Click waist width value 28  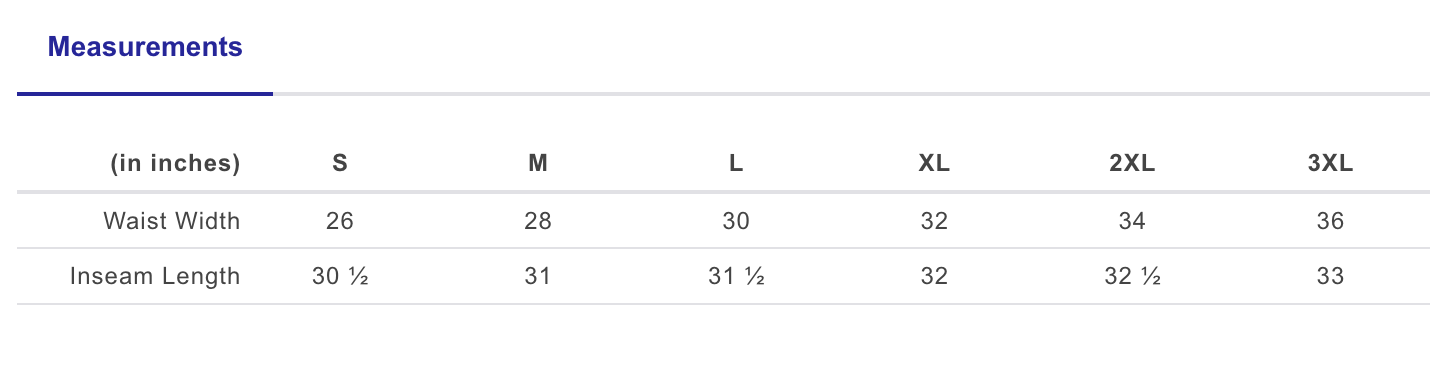pyautogui.click(x=538, y=221)
